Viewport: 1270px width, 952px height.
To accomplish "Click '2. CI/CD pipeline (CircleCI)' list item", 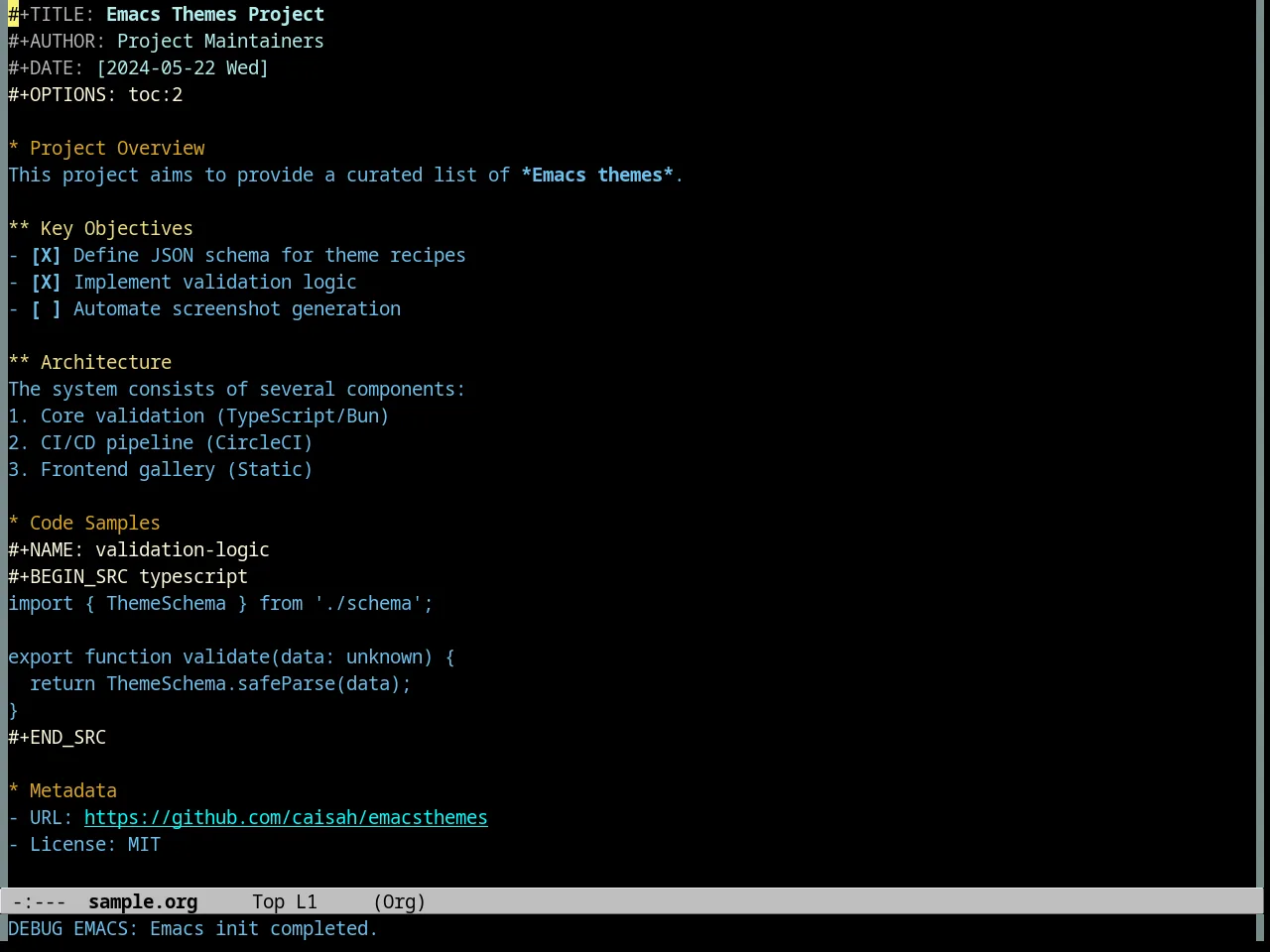I will [x=161, y=443].
